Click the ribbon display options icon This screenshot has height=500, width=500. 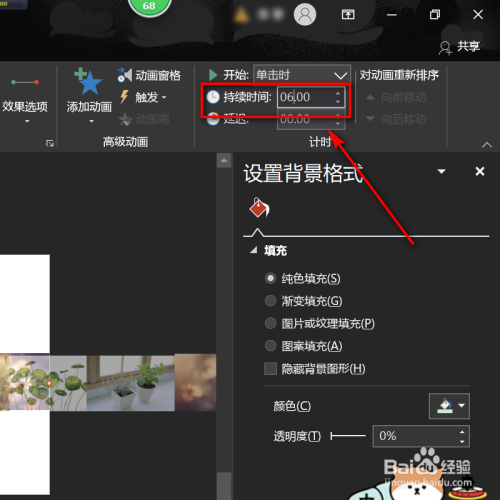348,14
